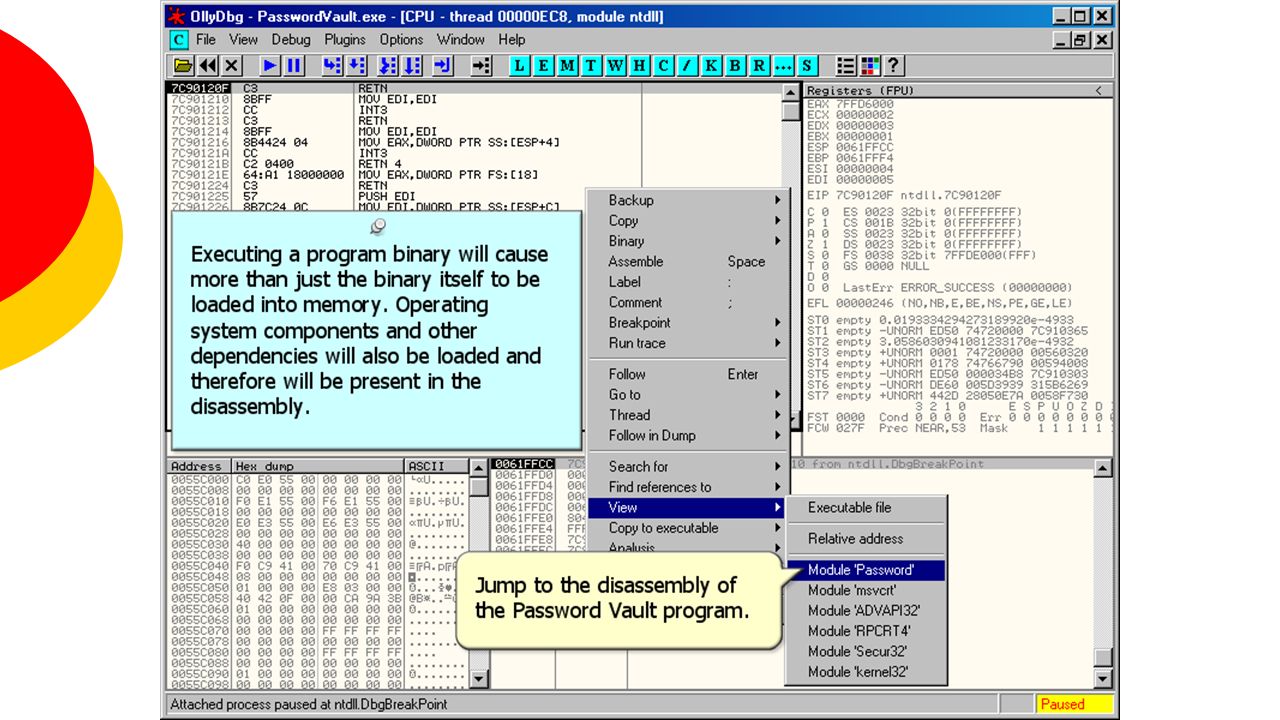Click the Appearance color grid icon
Image resolution: width=1280 pixels, height=720 pixels.
tap(870, 65)
